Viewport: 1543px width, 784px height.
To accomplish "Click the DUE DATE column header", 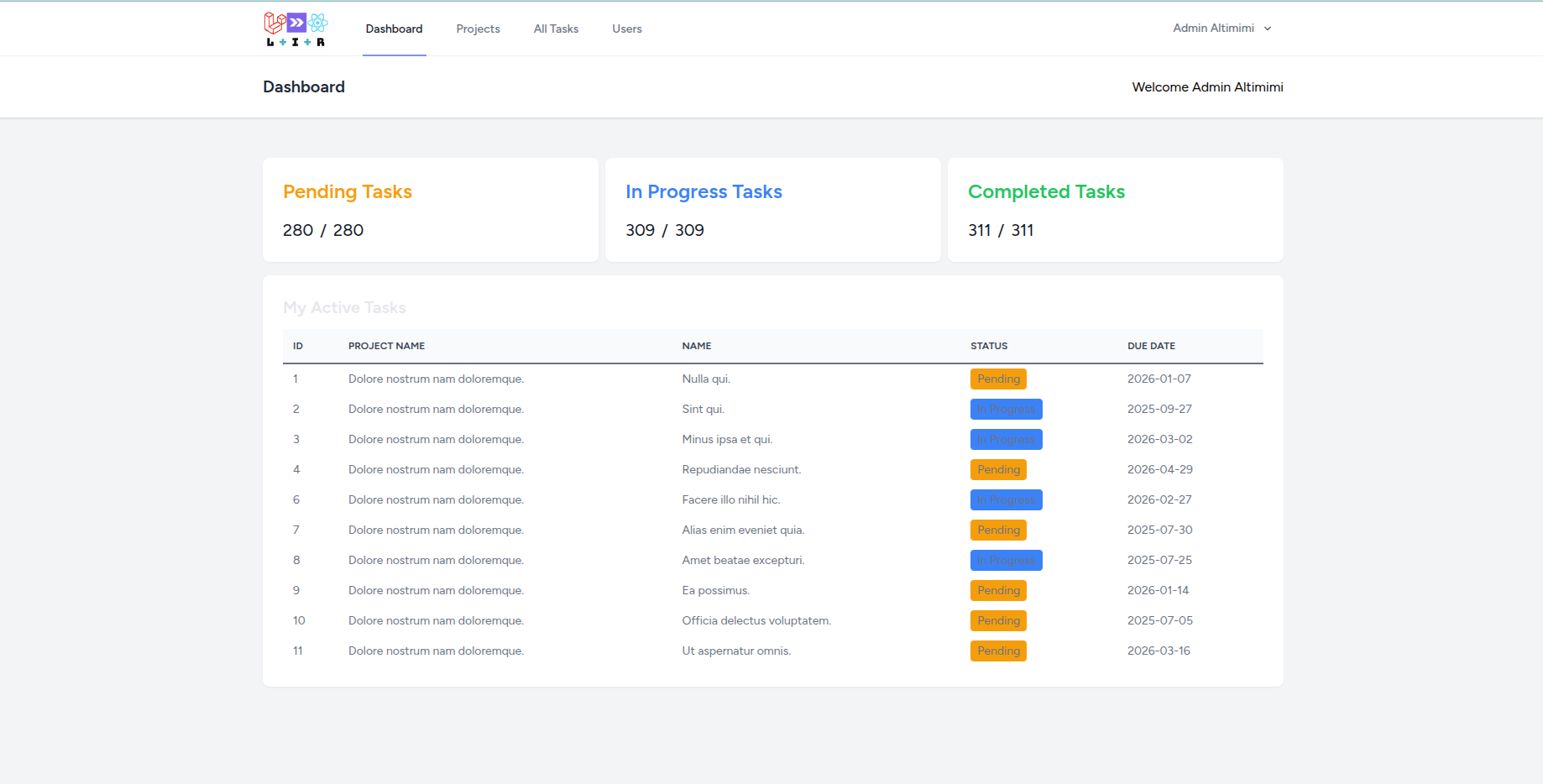I will (x=1151, y=346).
